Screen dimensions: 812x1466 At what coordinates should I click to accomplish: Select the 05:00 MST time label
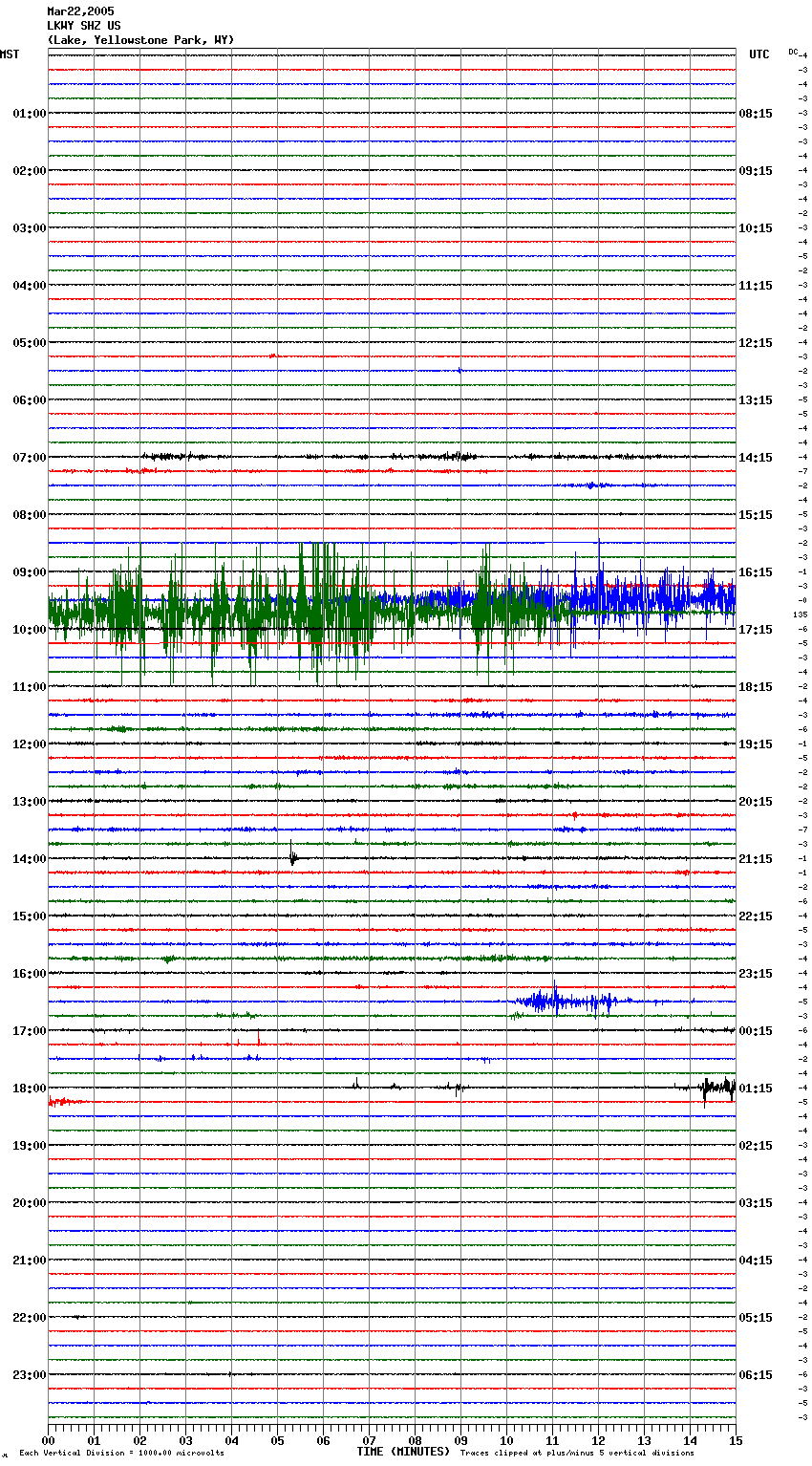(30, 343)
